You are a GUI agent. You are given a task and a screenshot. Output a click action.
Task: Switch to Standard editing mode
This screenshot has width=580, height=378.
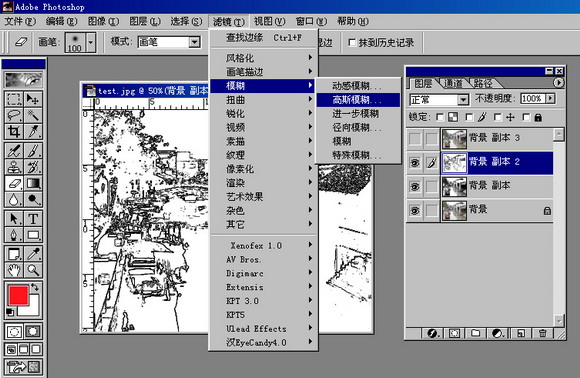14,331
